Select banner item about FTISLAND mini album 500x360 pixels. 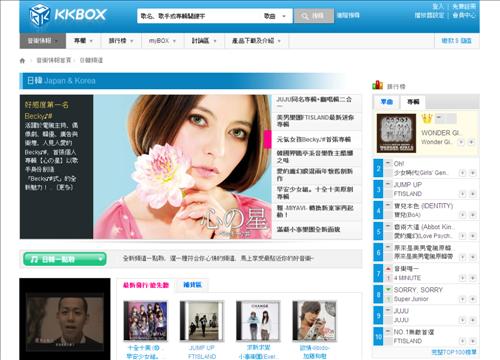click(x=317, y=121)
